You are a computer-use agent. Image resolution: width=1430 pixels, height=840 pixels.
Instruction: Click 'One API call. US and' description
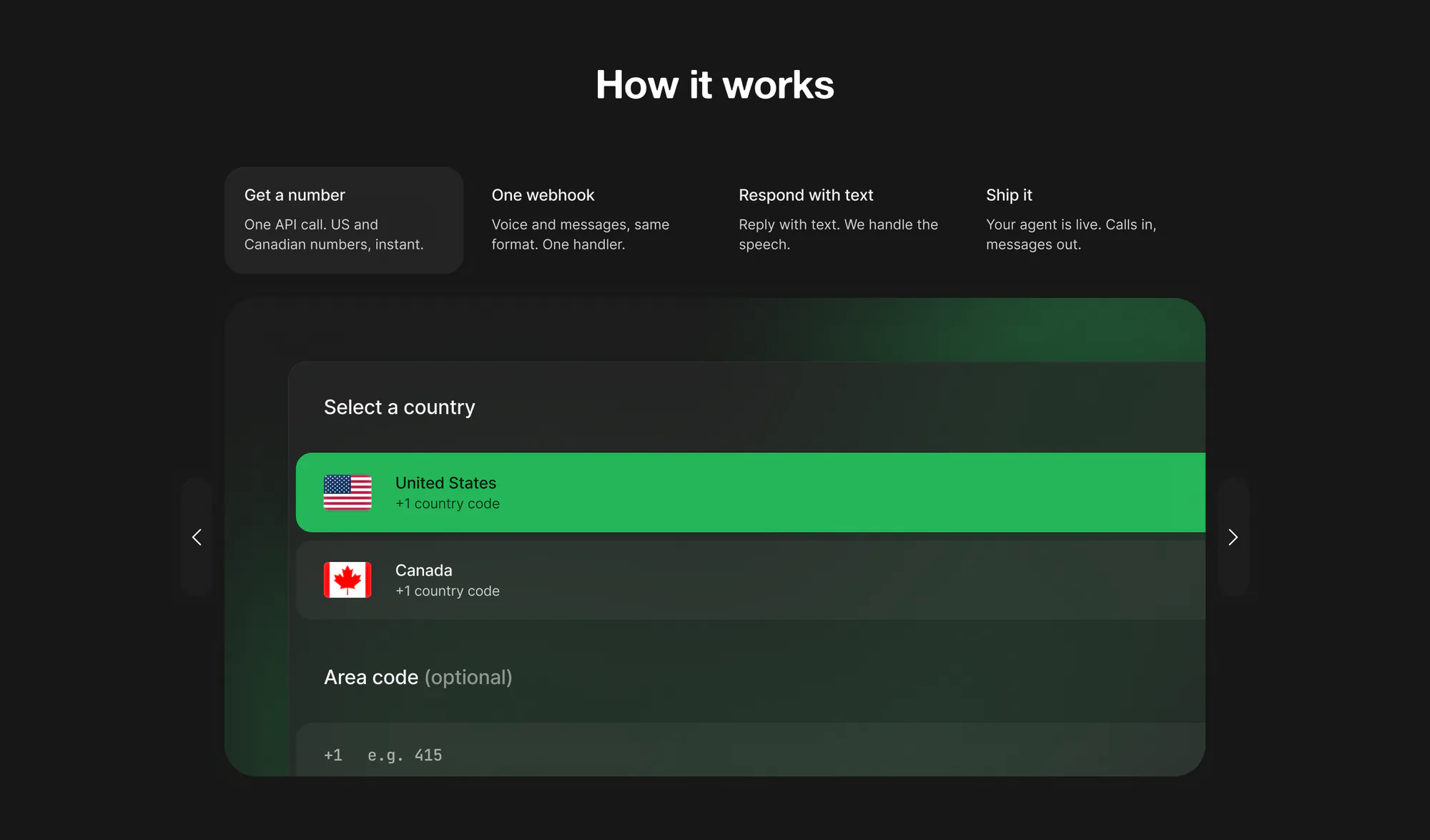[x=334, y=234]
